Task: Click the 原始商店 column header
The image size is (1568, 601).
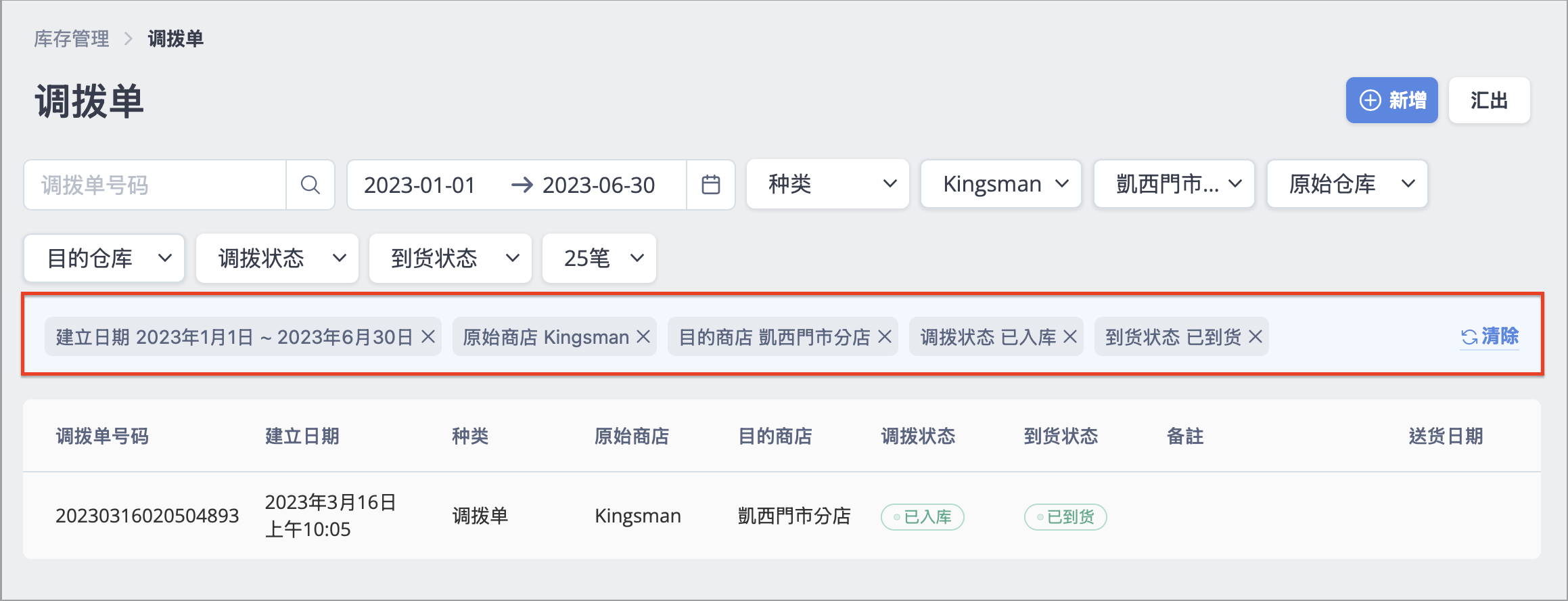Action: 632,436
